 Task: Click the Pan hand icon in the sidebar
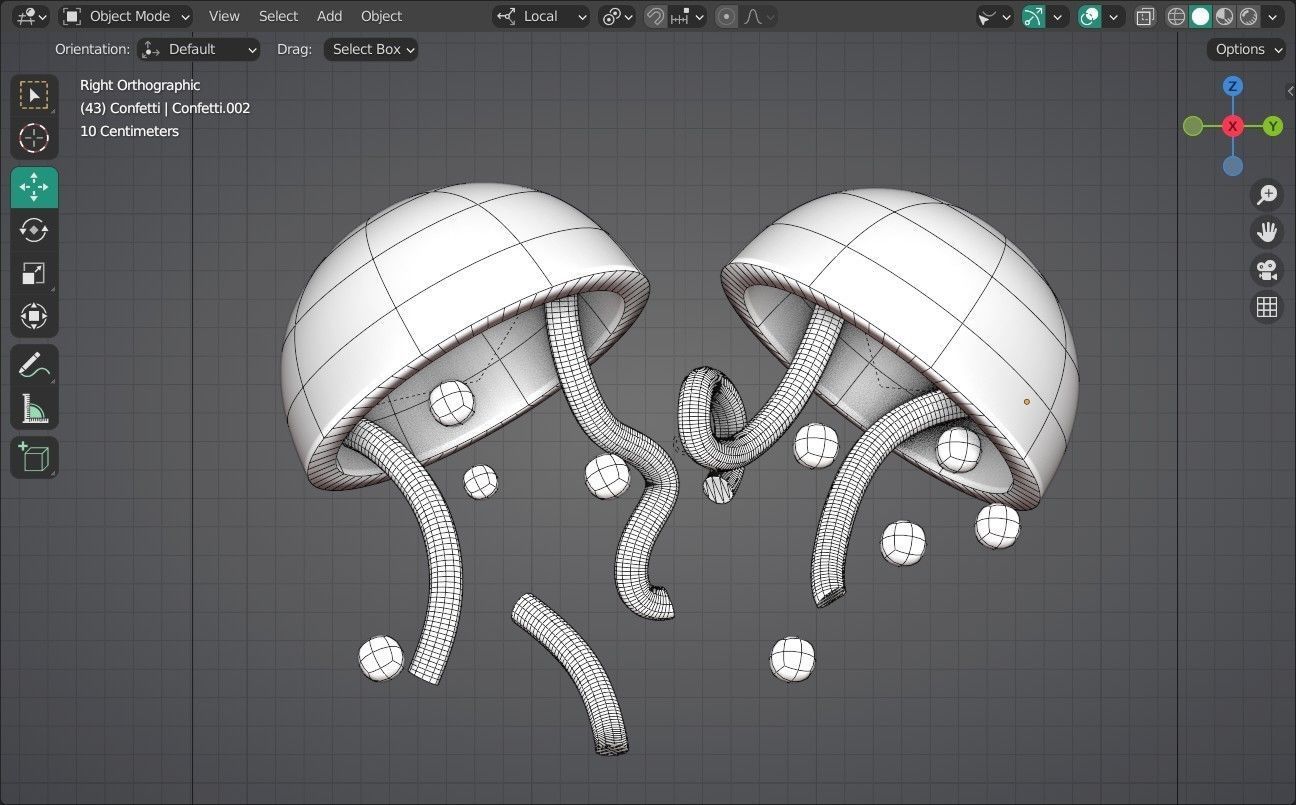click(1267, 231)
